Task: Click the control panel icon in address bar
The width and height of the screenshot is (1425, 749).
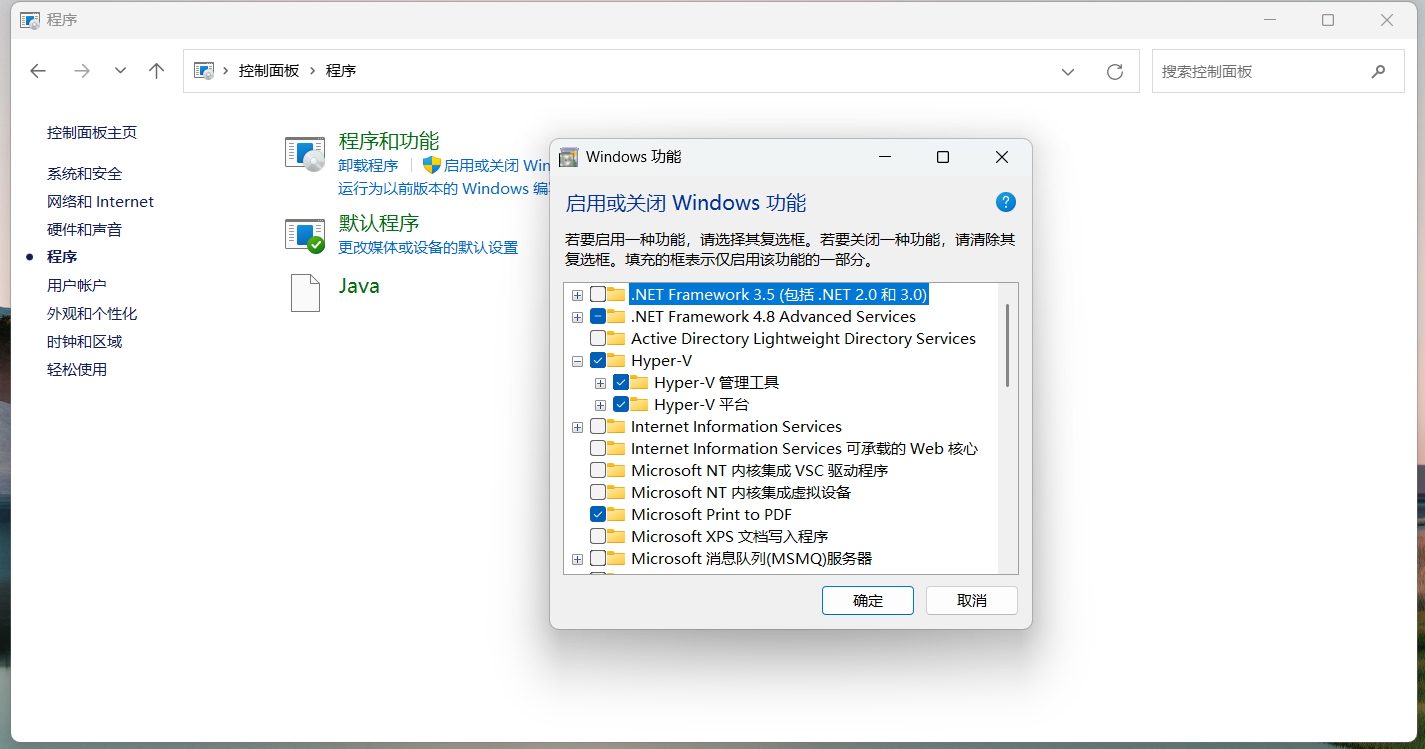Action: [204, 71]
